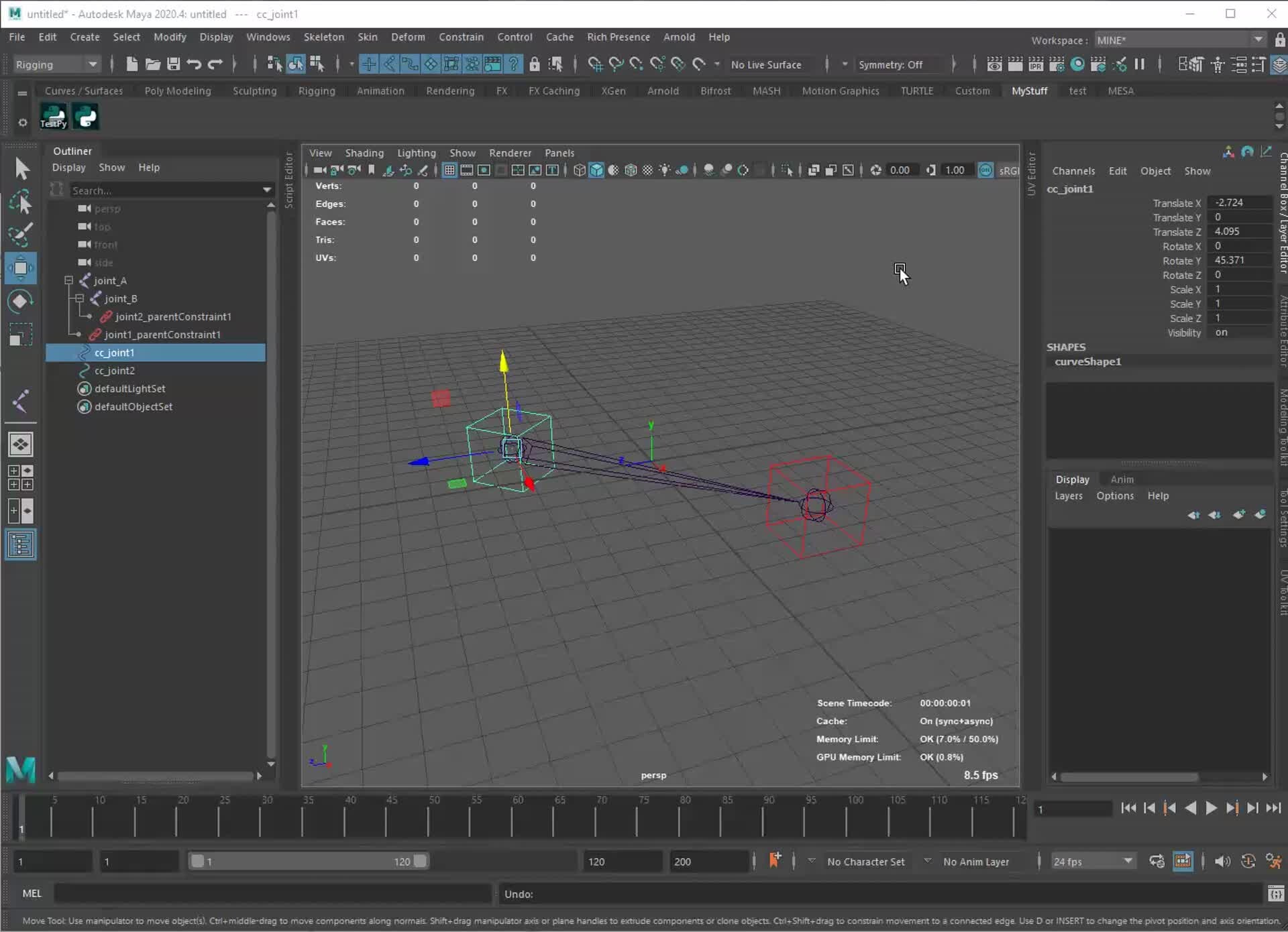This screenshot has height=932, width=1288.
Task: Collapse the joint_A hierarchy in the Outliner
Action: pos(69,280)
